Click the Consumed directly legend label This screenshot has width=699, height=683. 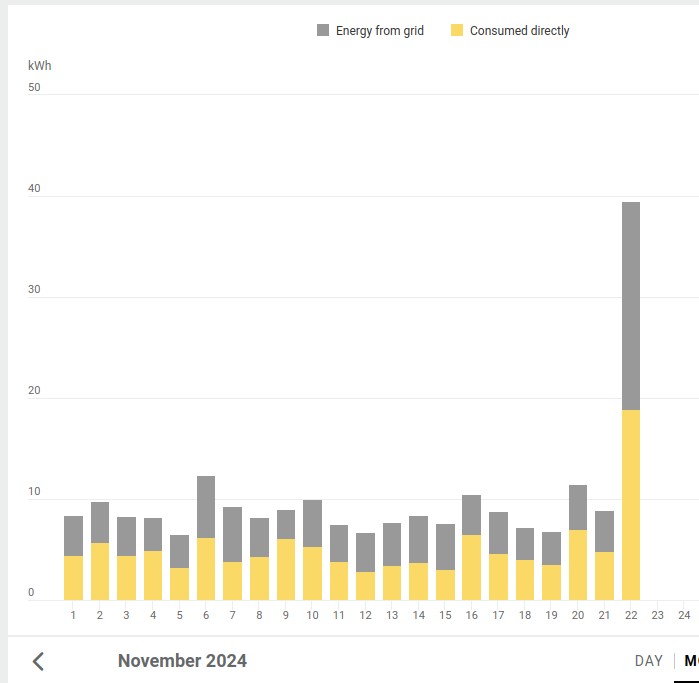tap(519, 31)
